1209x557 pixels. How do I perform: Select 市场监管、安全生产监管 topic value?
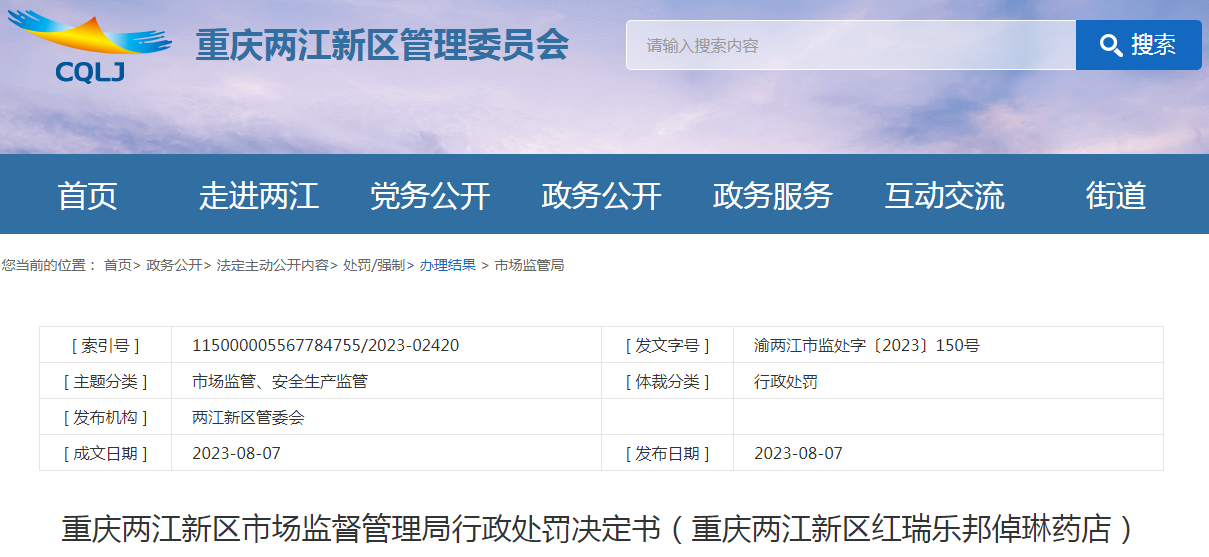click(x=280, y=381)
